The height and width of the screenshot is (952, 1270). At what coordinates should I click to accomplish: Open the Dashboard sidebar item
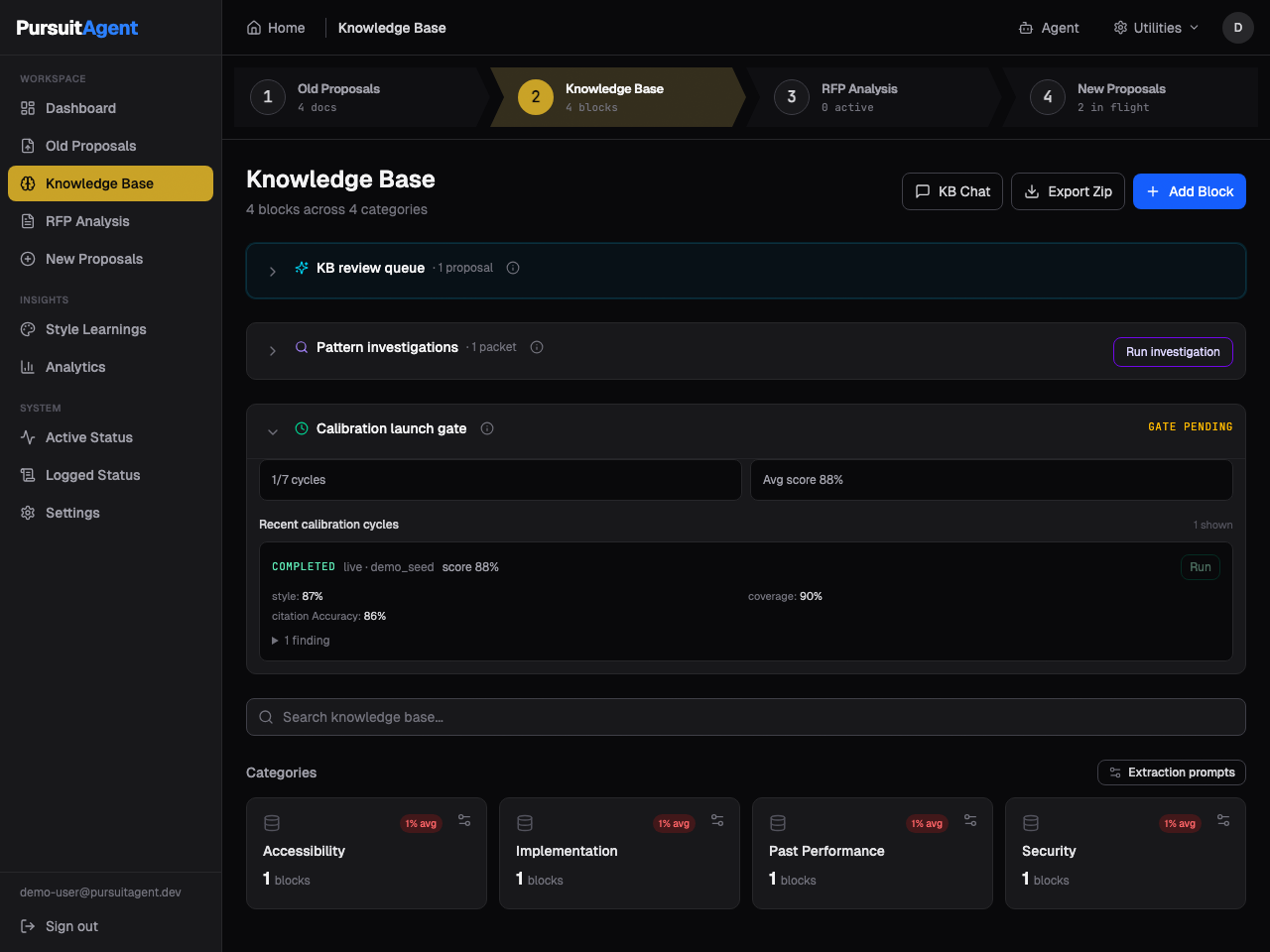(110, 108)
